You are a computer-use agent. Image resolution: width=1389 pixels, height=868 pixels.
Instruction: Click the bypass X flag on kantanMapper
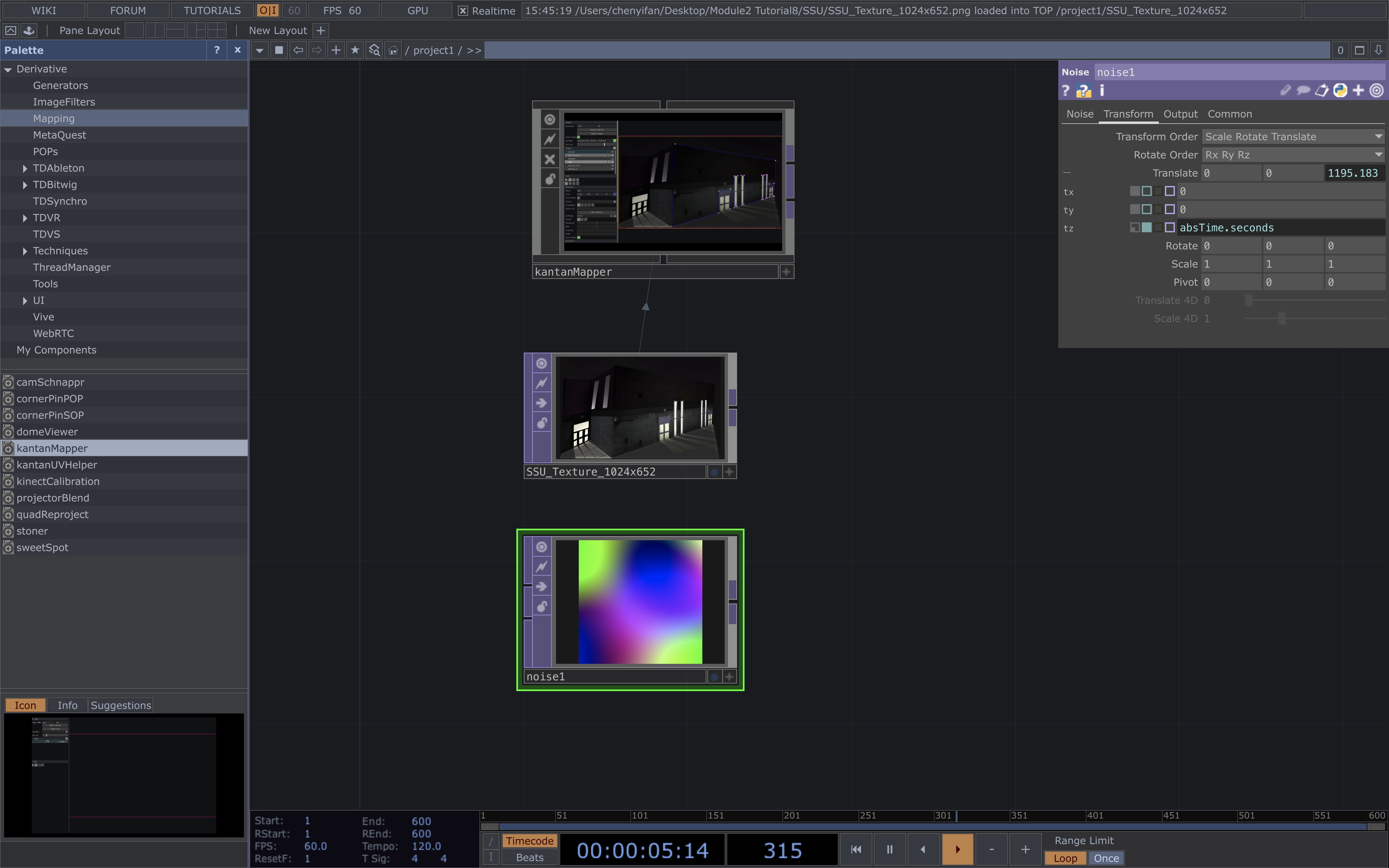(549, 159)
